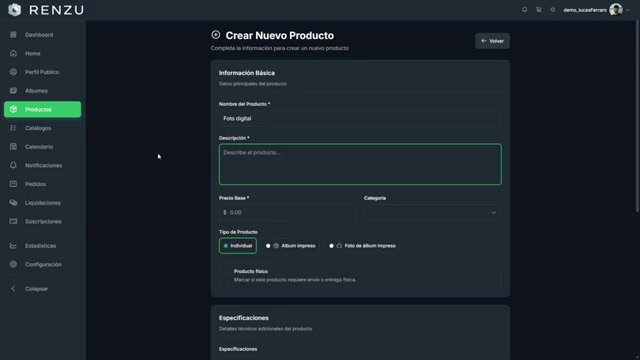This screenshot has width=640, height=360.
Task: Go to Liquidaciones in the sidebar
Action: pos(42,202)
